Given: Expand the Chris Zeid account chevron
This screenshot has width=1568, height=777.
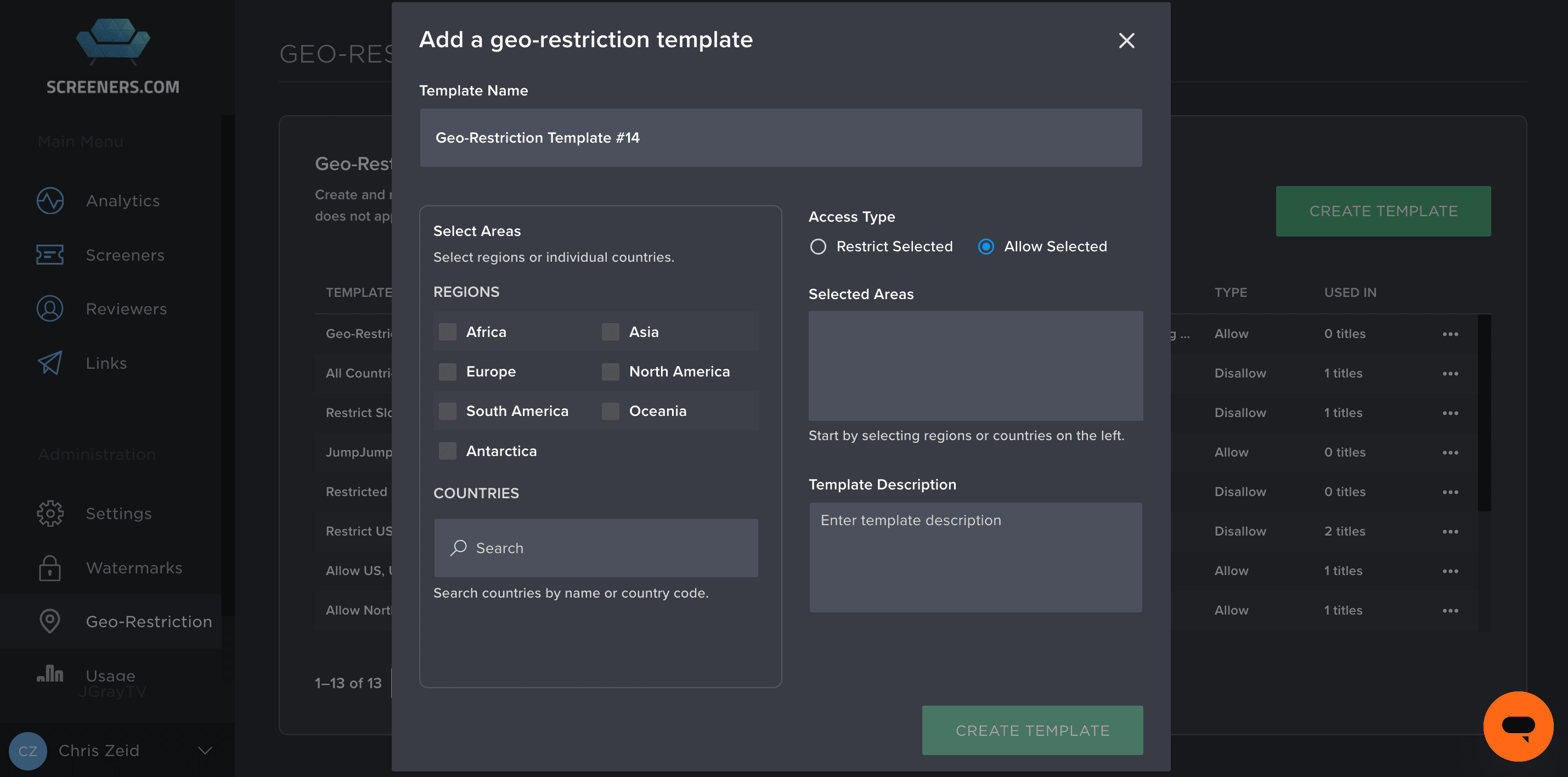Looking at the screenshot, I should click(205, 750).
